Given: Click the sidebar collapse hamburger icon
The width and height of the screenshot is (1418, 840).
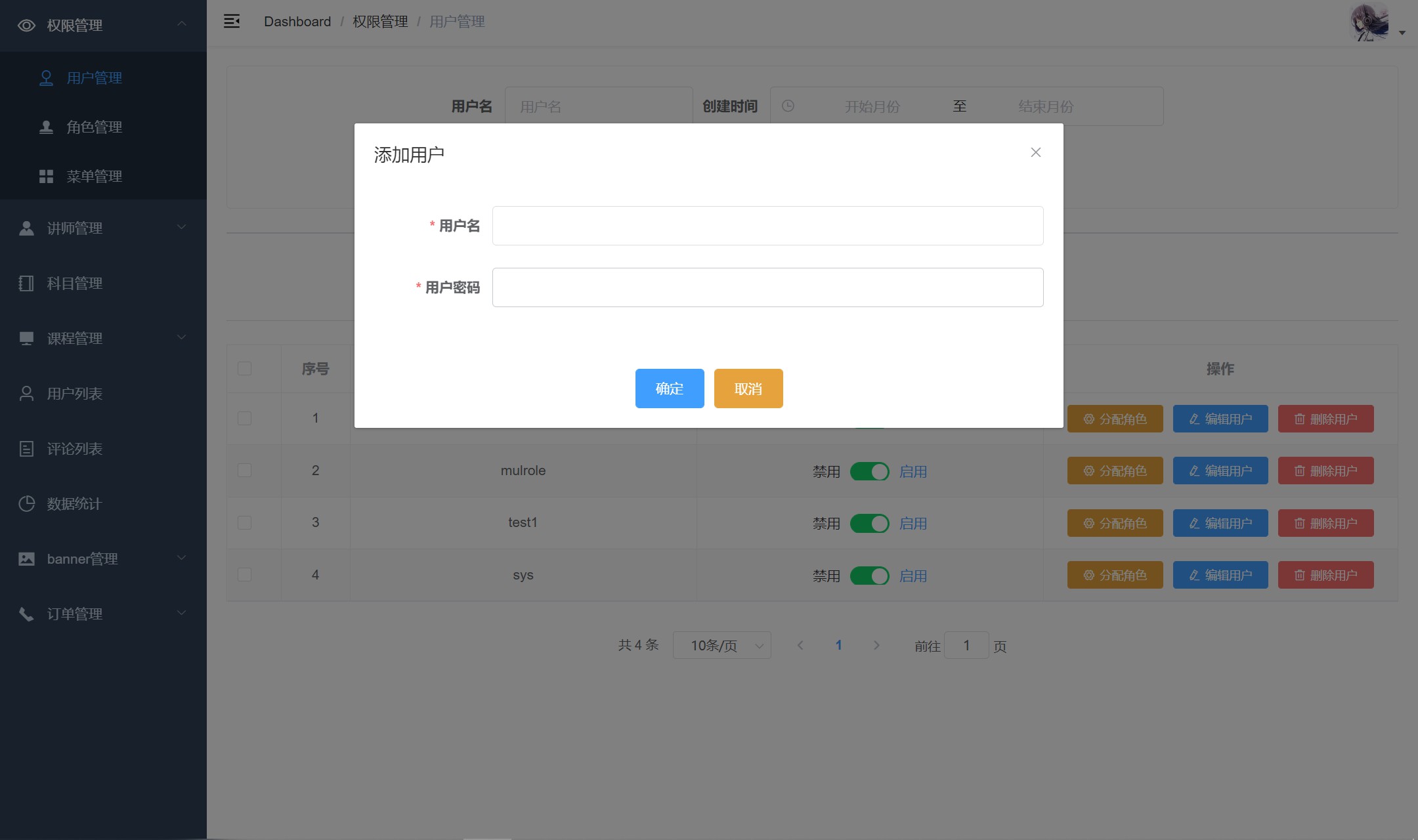Looking at the screenshot, I should coord(231,22).
